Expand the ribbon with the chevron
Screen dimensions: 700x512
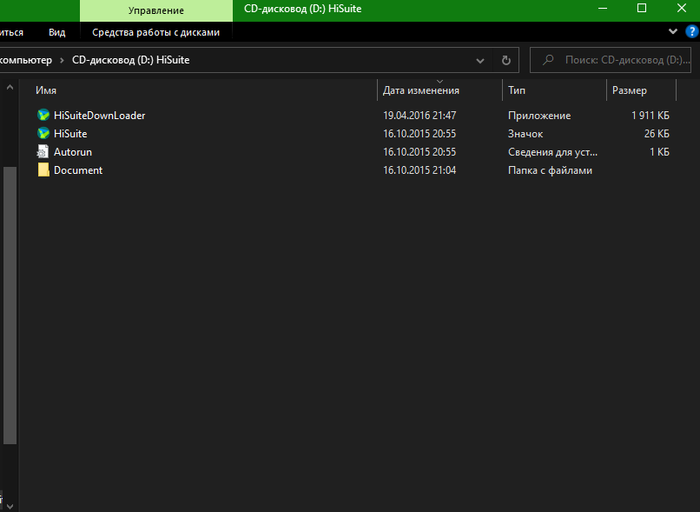click(x=673, y=32)
